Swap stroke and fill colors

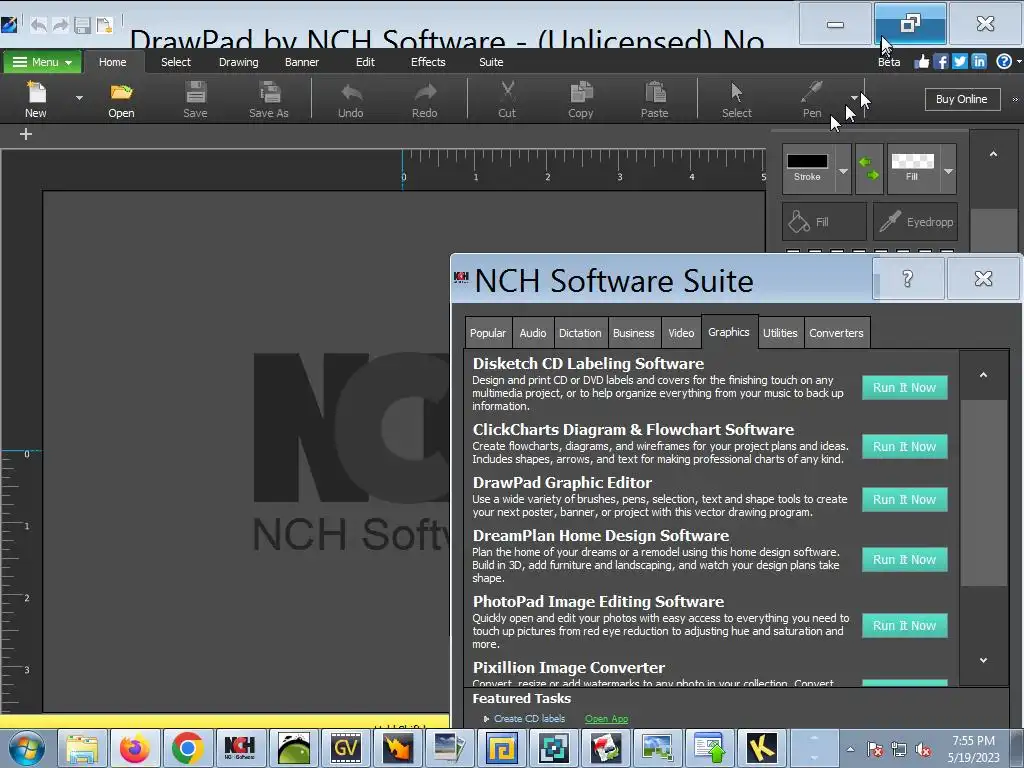coord(869,168)
